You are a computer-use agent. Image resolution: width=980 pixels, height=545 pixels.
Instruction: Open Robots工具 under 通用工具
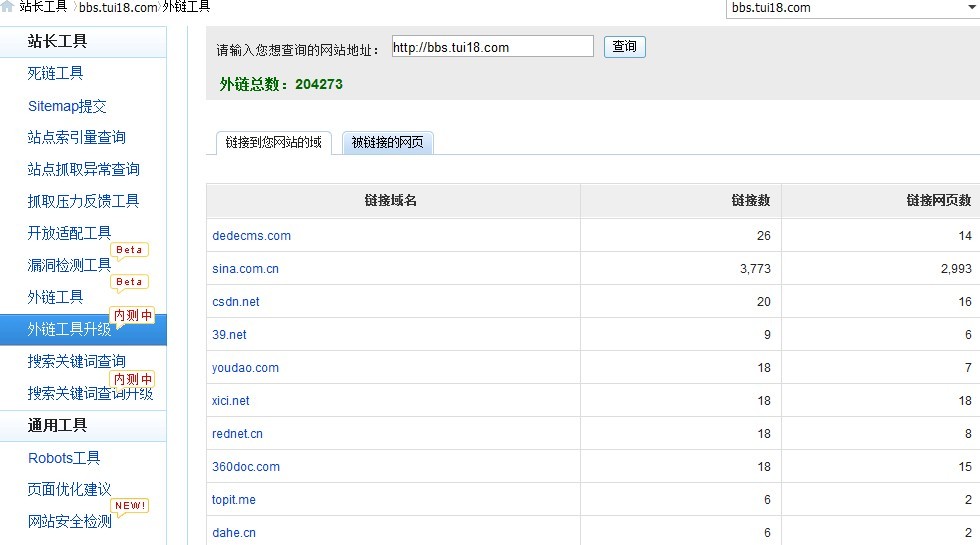[x=64, y=458]
